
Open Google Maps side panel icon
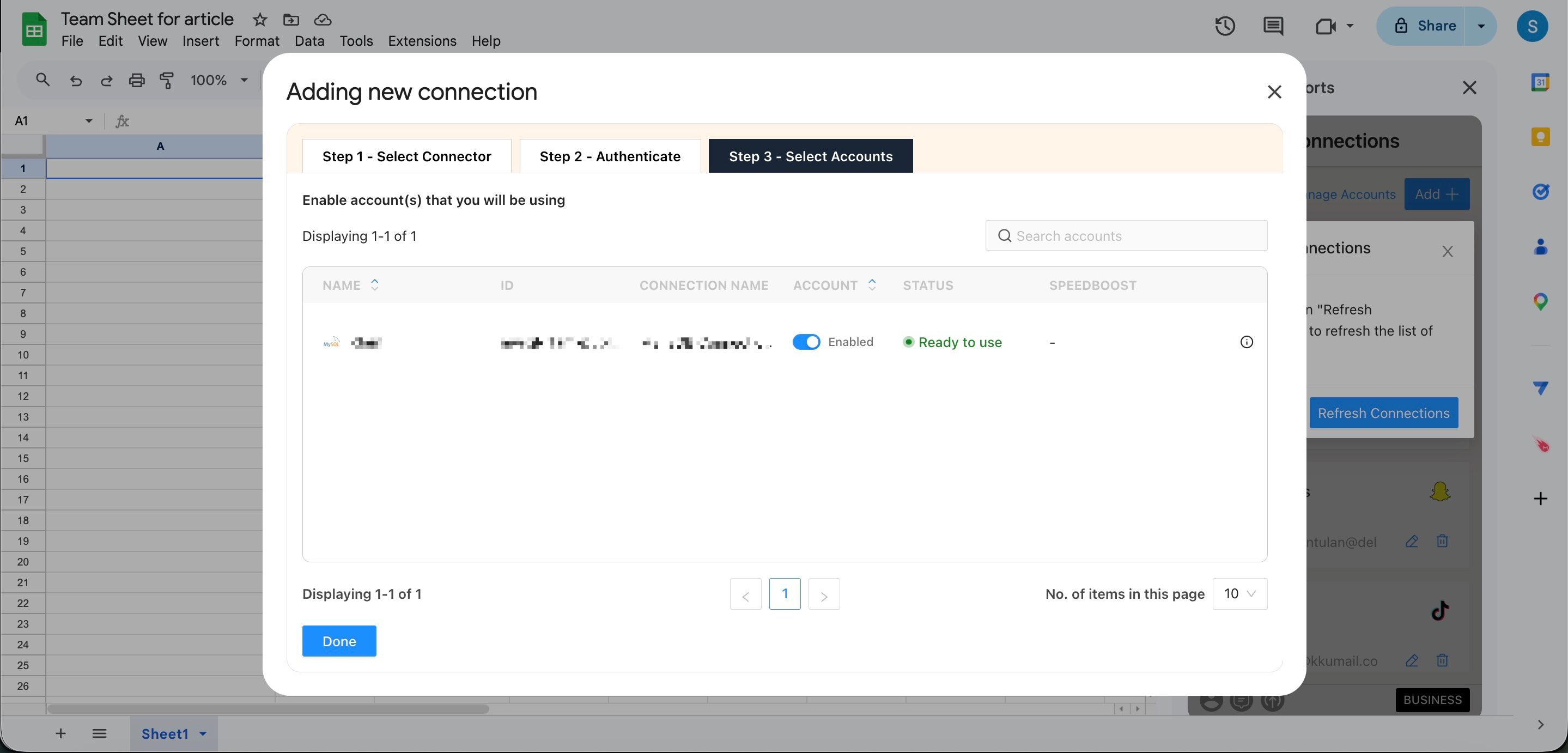1540,301
